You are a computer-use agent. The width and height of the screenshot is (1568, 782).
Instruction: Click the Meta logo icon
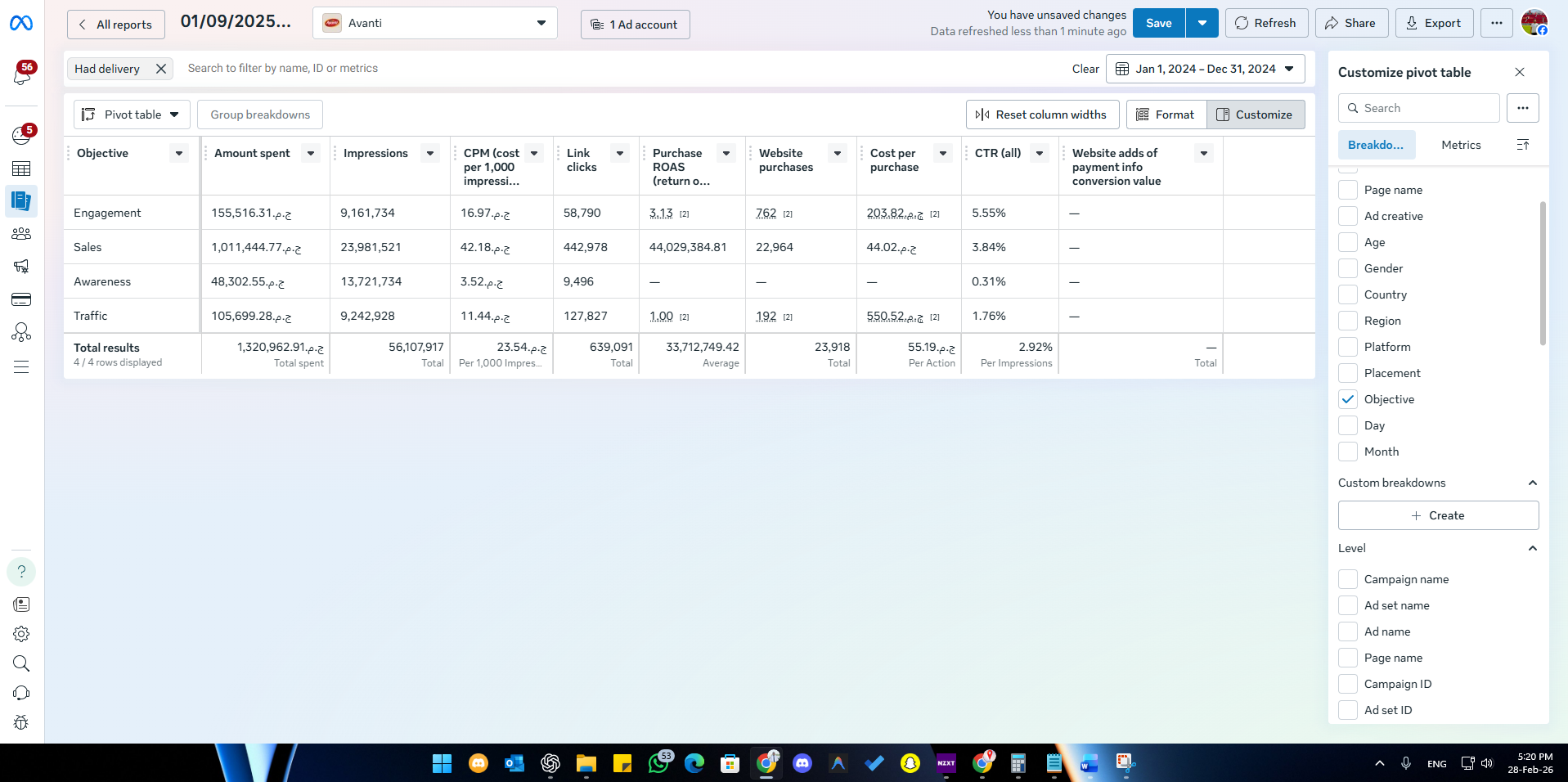coord(21,24)
